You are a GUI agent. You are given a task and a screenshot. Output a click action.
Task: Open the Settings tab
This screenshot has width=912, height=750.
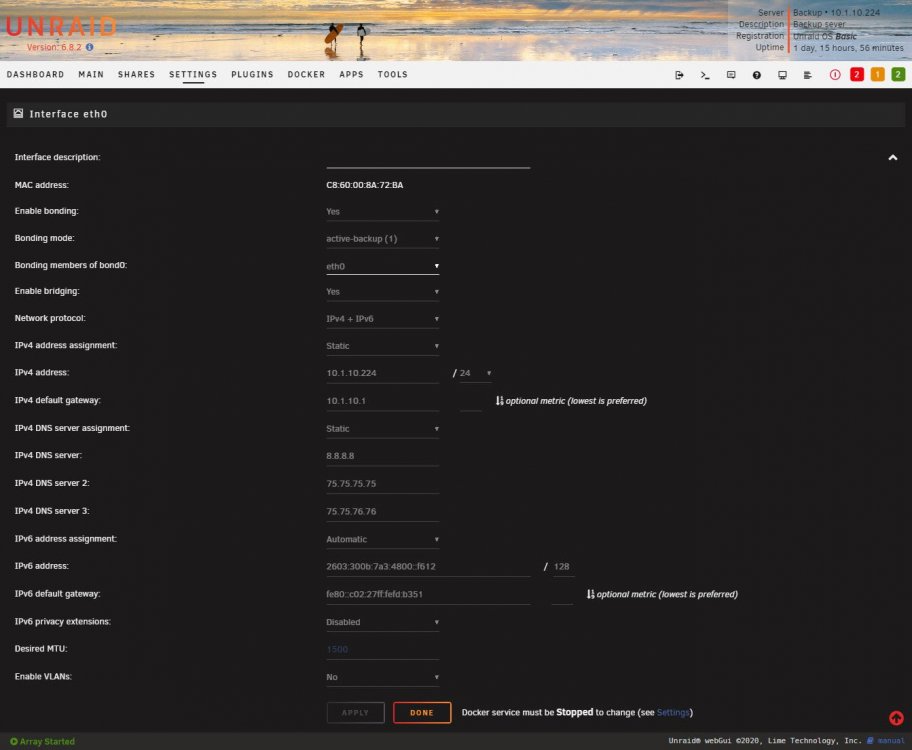[193, 74]
